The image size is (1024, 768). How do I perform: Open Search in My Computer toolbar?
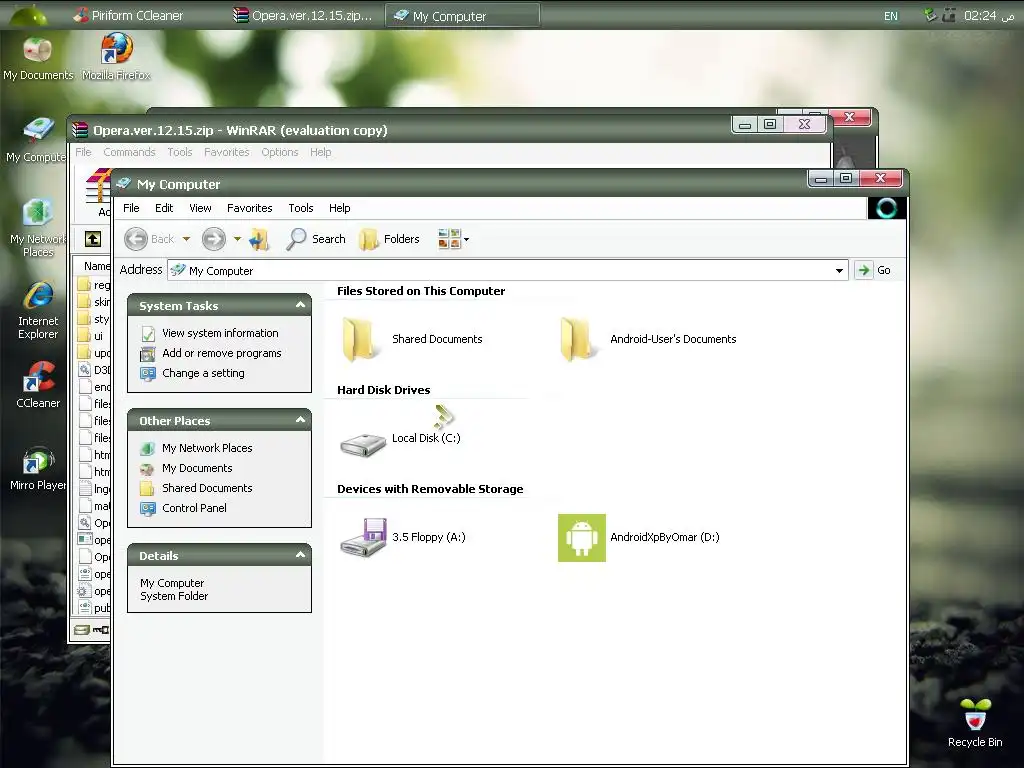coord(316,239)
